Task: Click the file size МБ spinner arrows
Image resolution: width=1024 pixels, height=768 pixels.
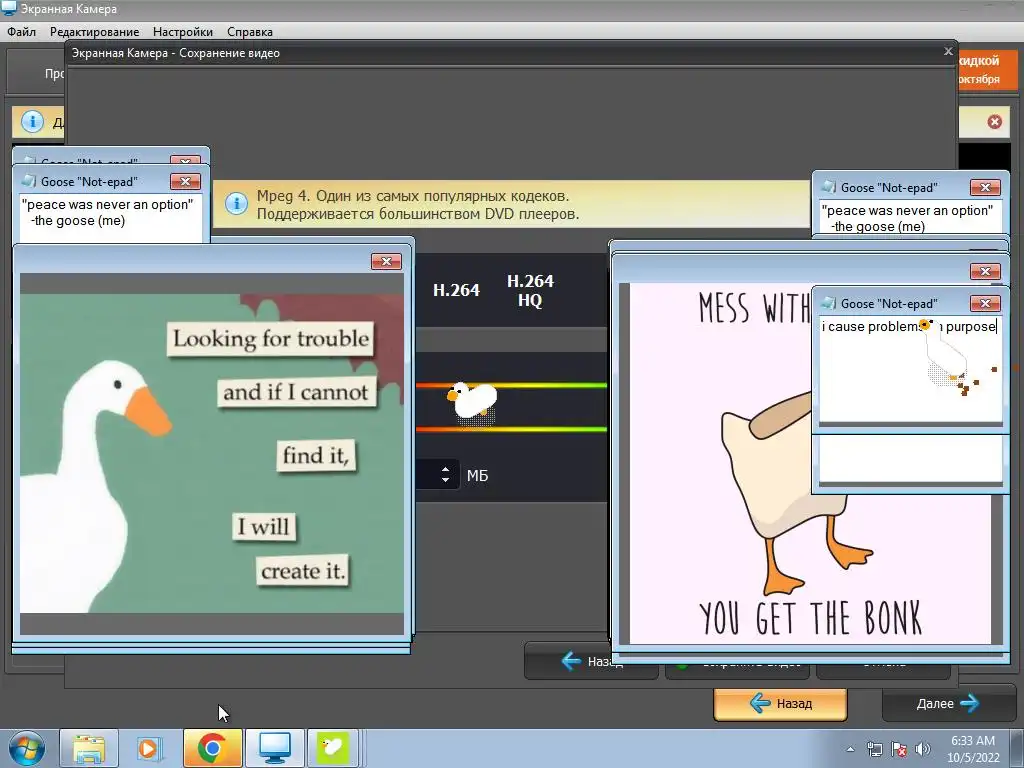Action: pos(445,475)
